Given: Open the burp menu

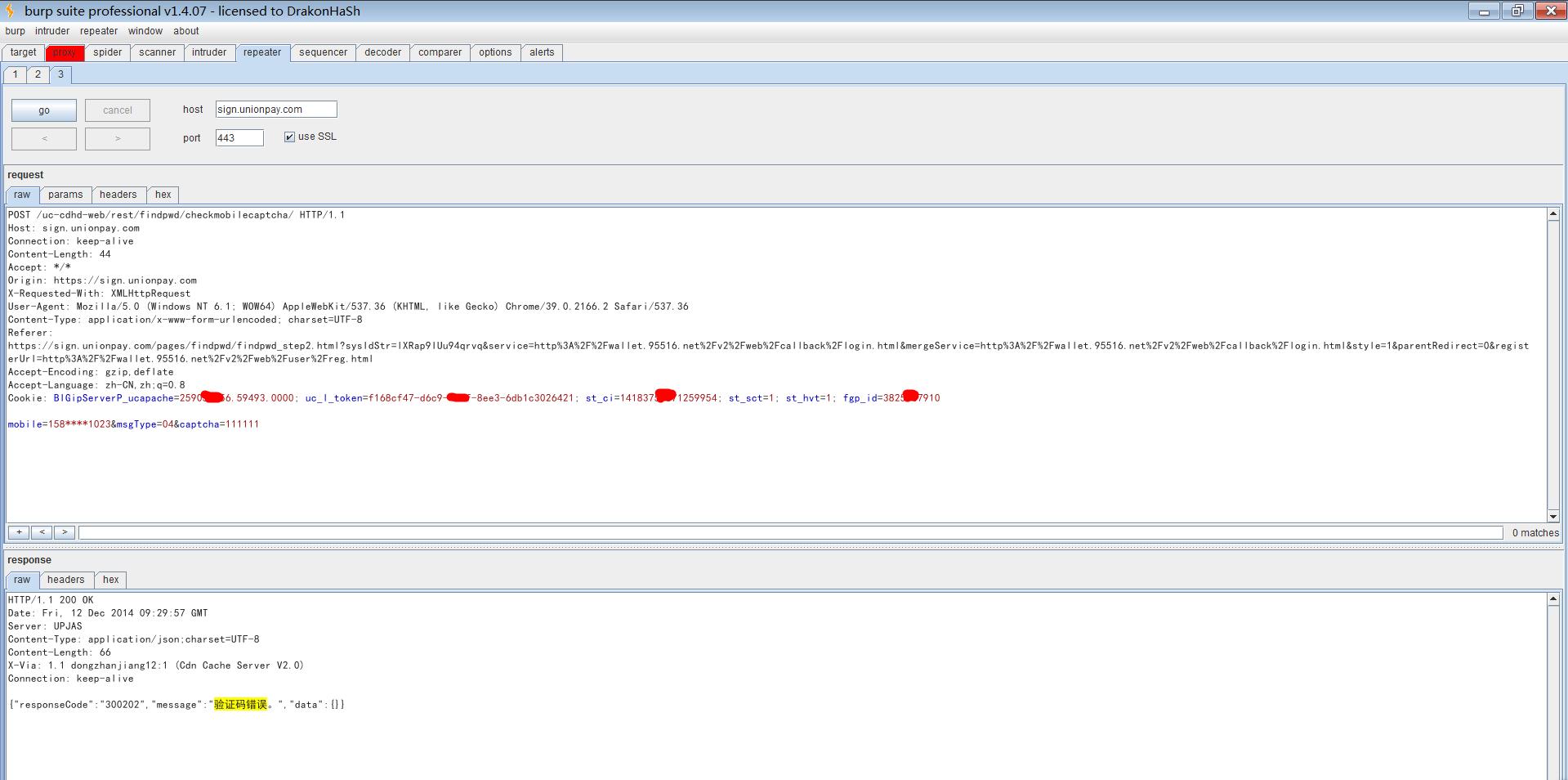Looking at the screenshot, I should click(x=15, y=31).
